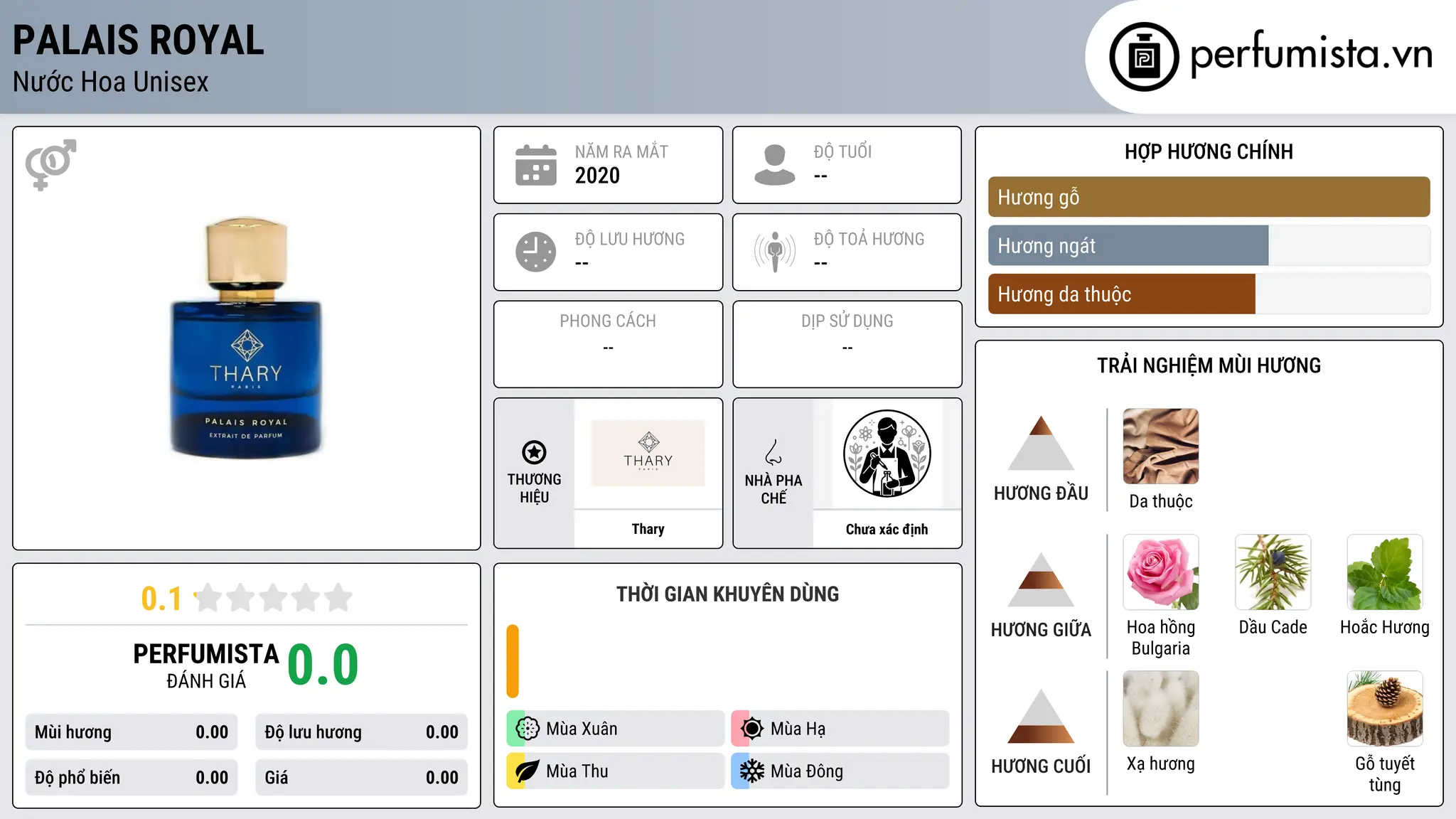Select the Mùa Xuân season row

pyautogui.click(x=616, y=729)
